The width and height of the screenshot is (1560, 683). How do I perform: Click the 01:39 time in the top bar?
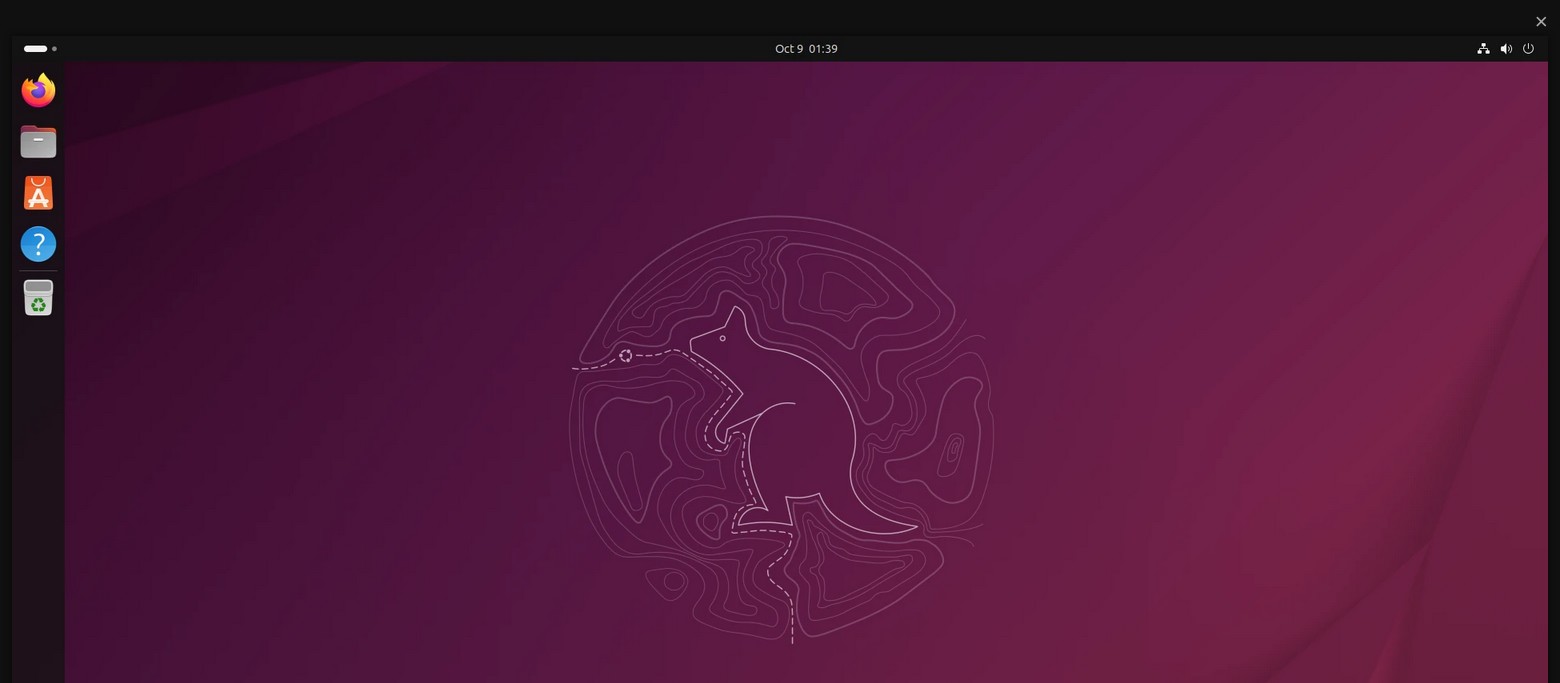pos(823,49)
